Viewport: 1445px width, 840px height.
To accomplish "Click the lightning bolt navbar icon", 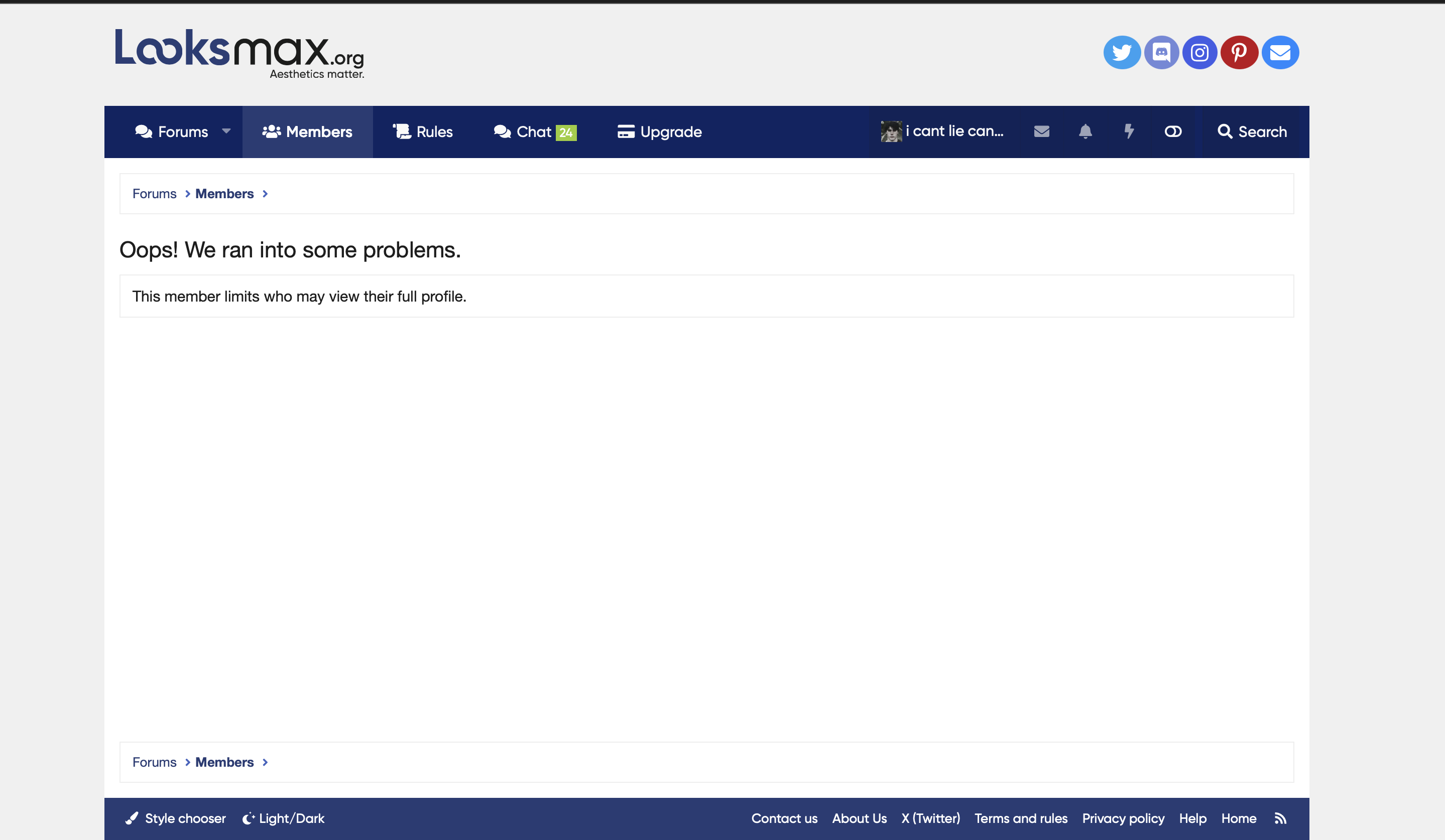I will [x=1129, y=132].
